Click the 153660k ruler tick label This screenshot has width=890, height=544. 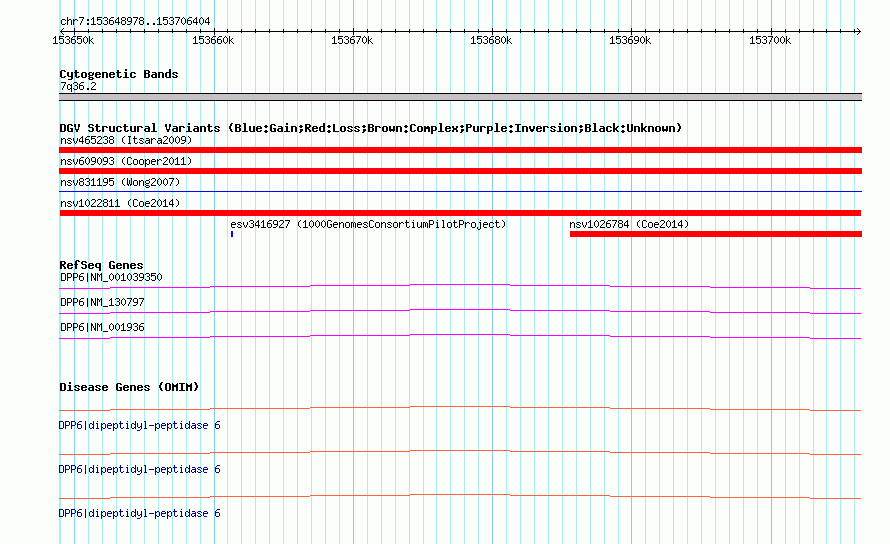(x=213, y=40)
